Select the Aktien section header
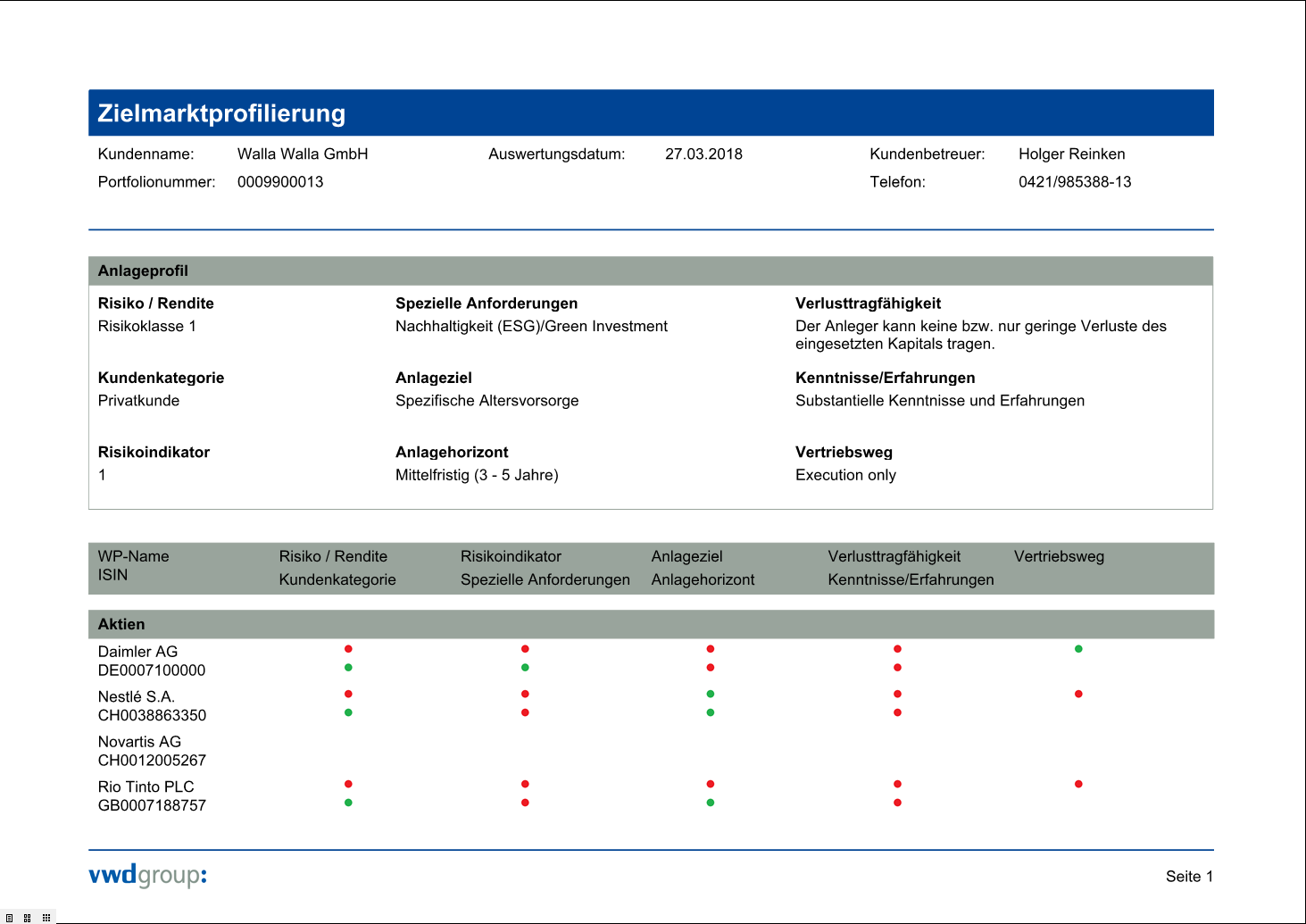Viewport: 1306px width, 924px height. [121, 624]
